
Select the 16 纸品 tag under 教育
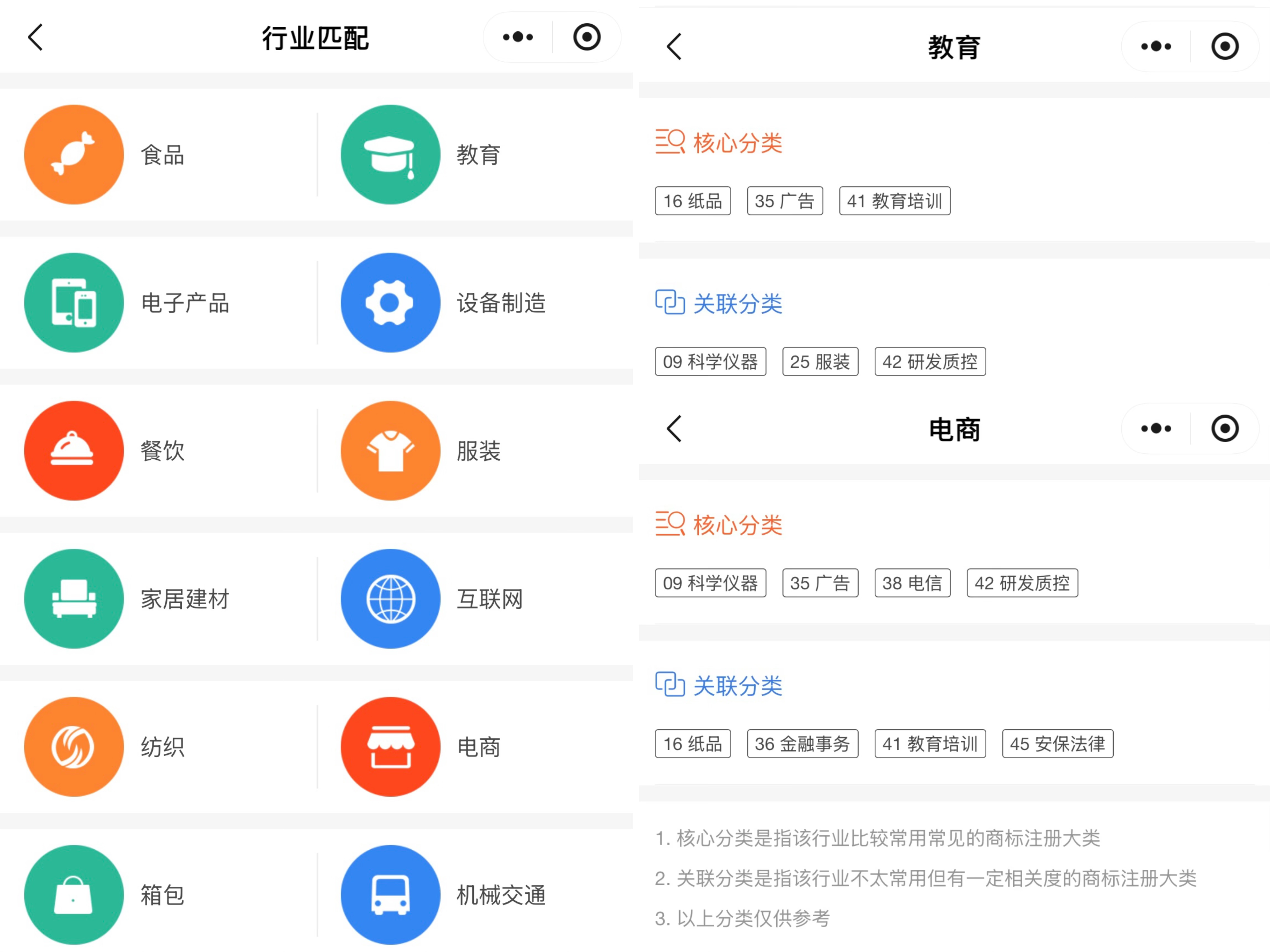(x=693, y=201)
